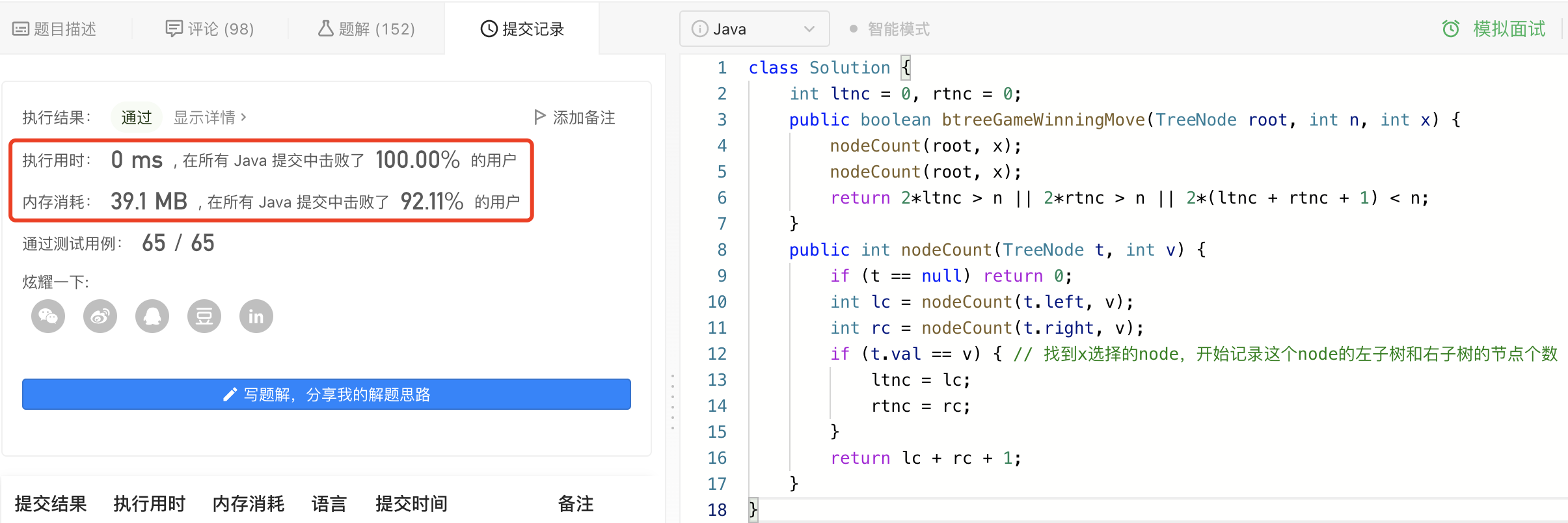
Task: Click the info icon beside Java
Action: tap(699, 29)
